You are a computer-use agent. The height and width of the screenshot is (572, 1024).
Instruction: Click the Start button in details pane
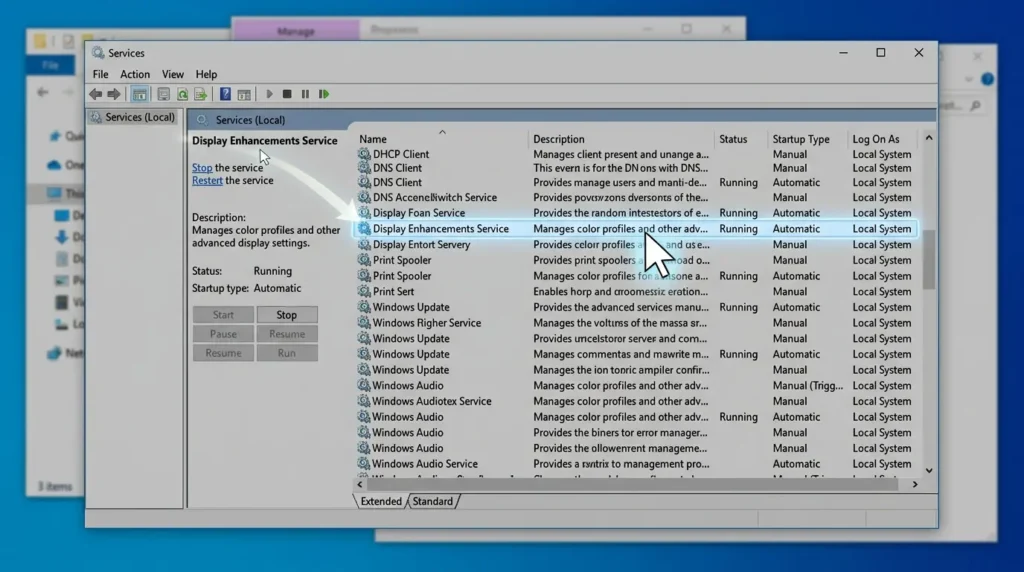(x=223, y=315)
